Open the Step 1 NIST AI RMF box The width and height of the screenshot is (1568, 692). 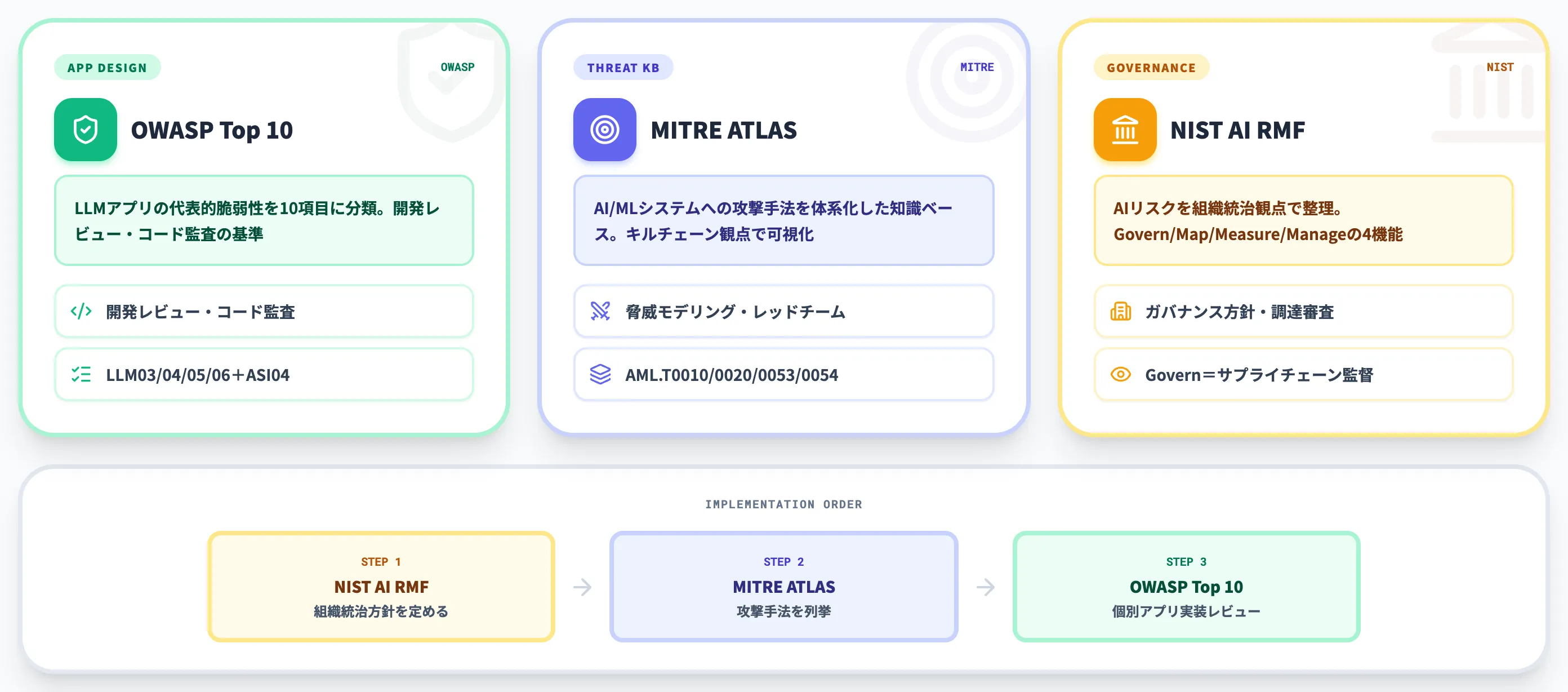[x=381, y=587]
